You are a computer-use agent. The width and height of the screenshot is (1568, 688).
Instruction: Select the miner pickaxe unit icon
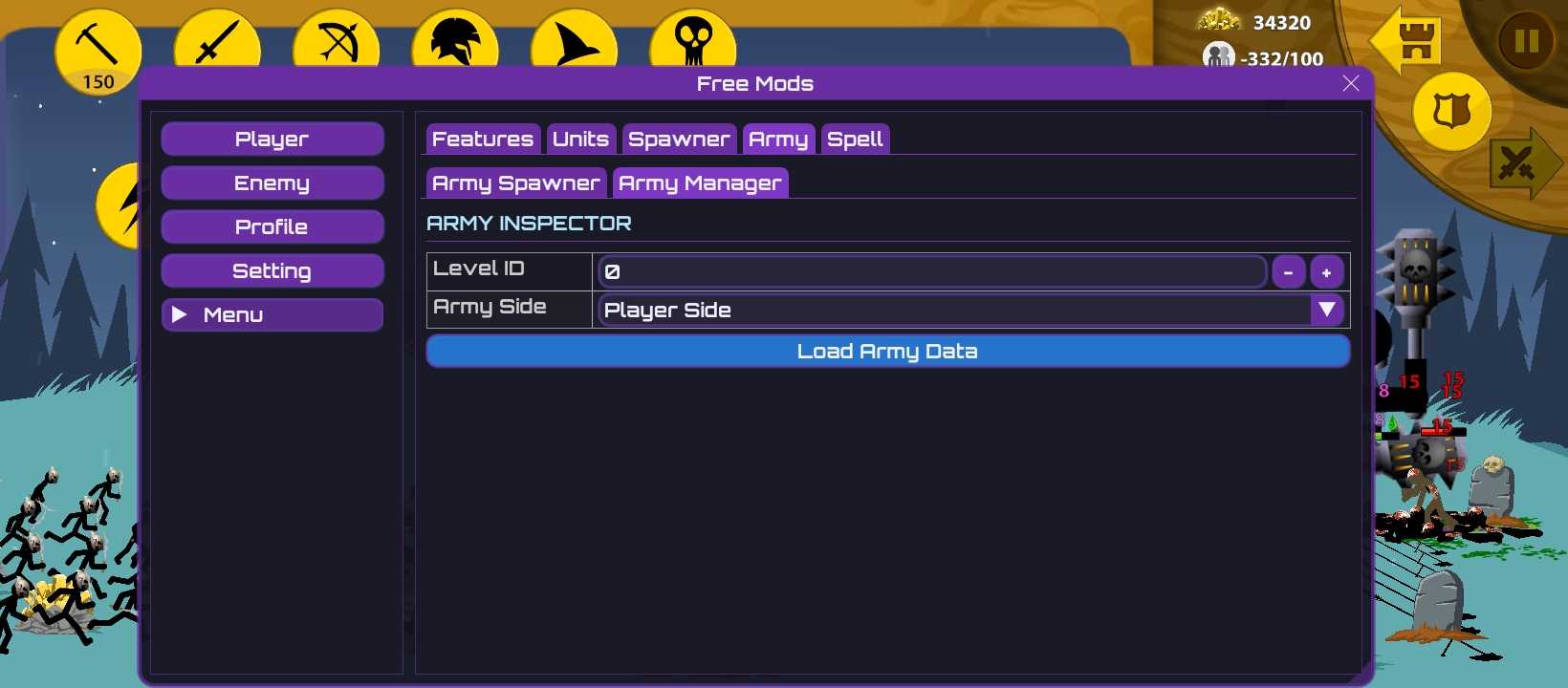click(98, 46)
